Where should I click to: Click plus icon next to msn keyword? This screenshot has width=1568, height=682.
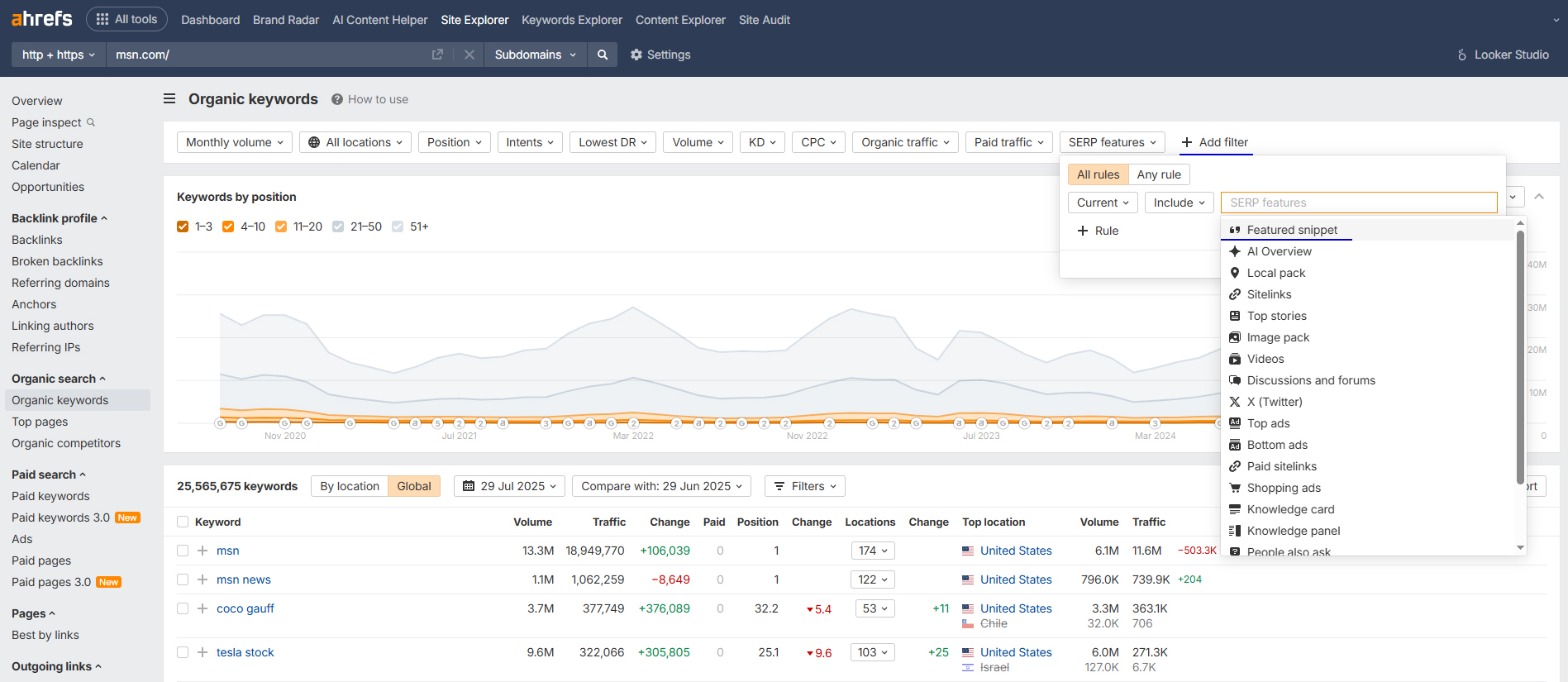pyautogui.click(x=203, y=551)
